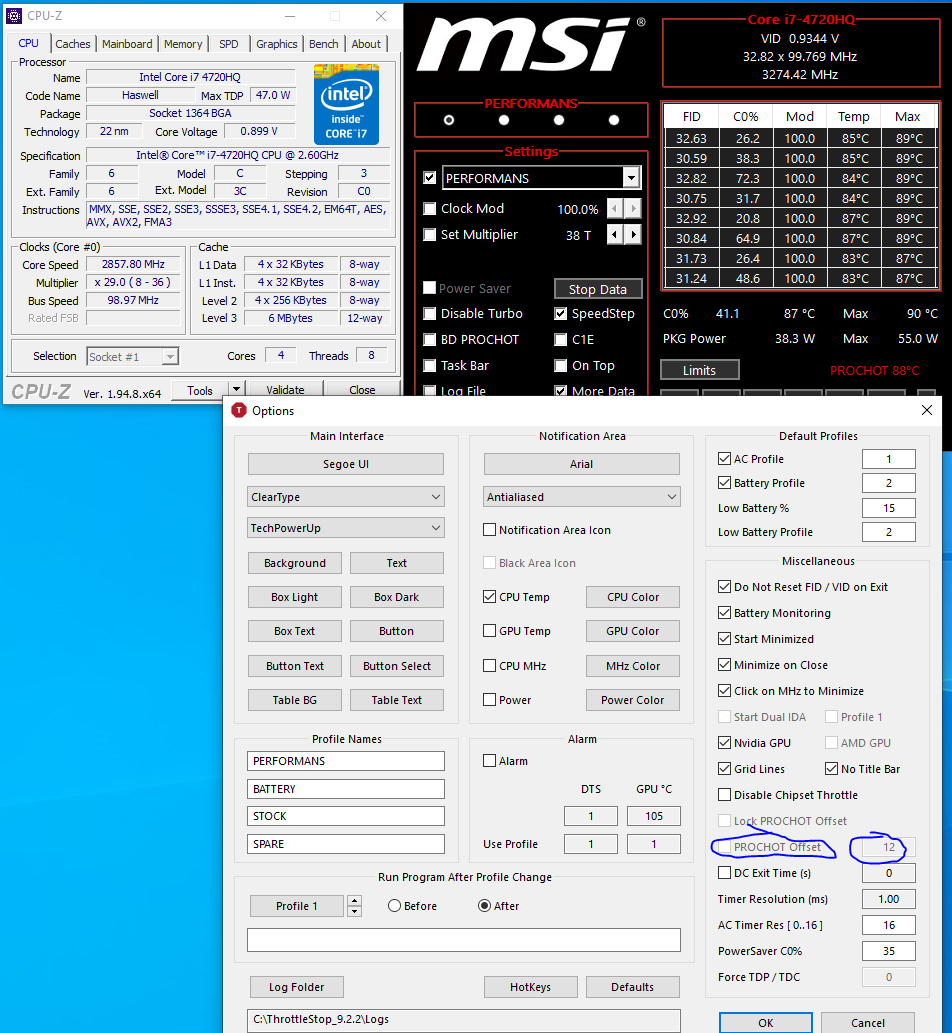Image resolution: width=952 pixels, height=1033 pixels.
Task: Decrease Set Multiplier with left arrow
Action: (615, 235)
